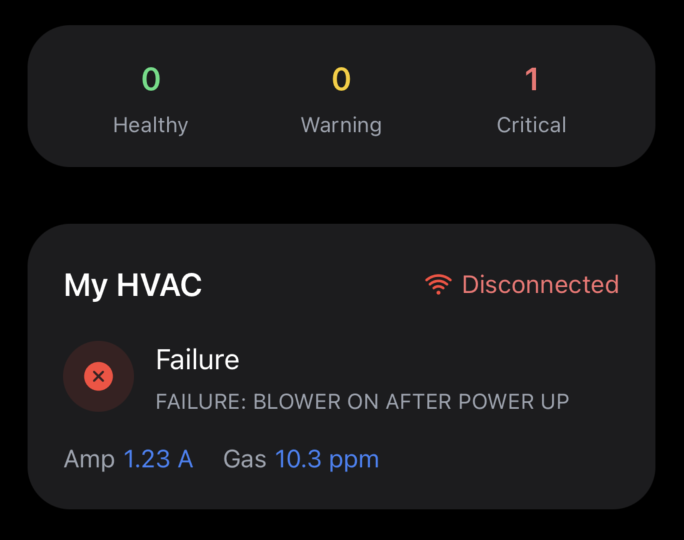Tap the Failure heading
The height and width of the screenshot is (540, 684).
coord(198,360)
